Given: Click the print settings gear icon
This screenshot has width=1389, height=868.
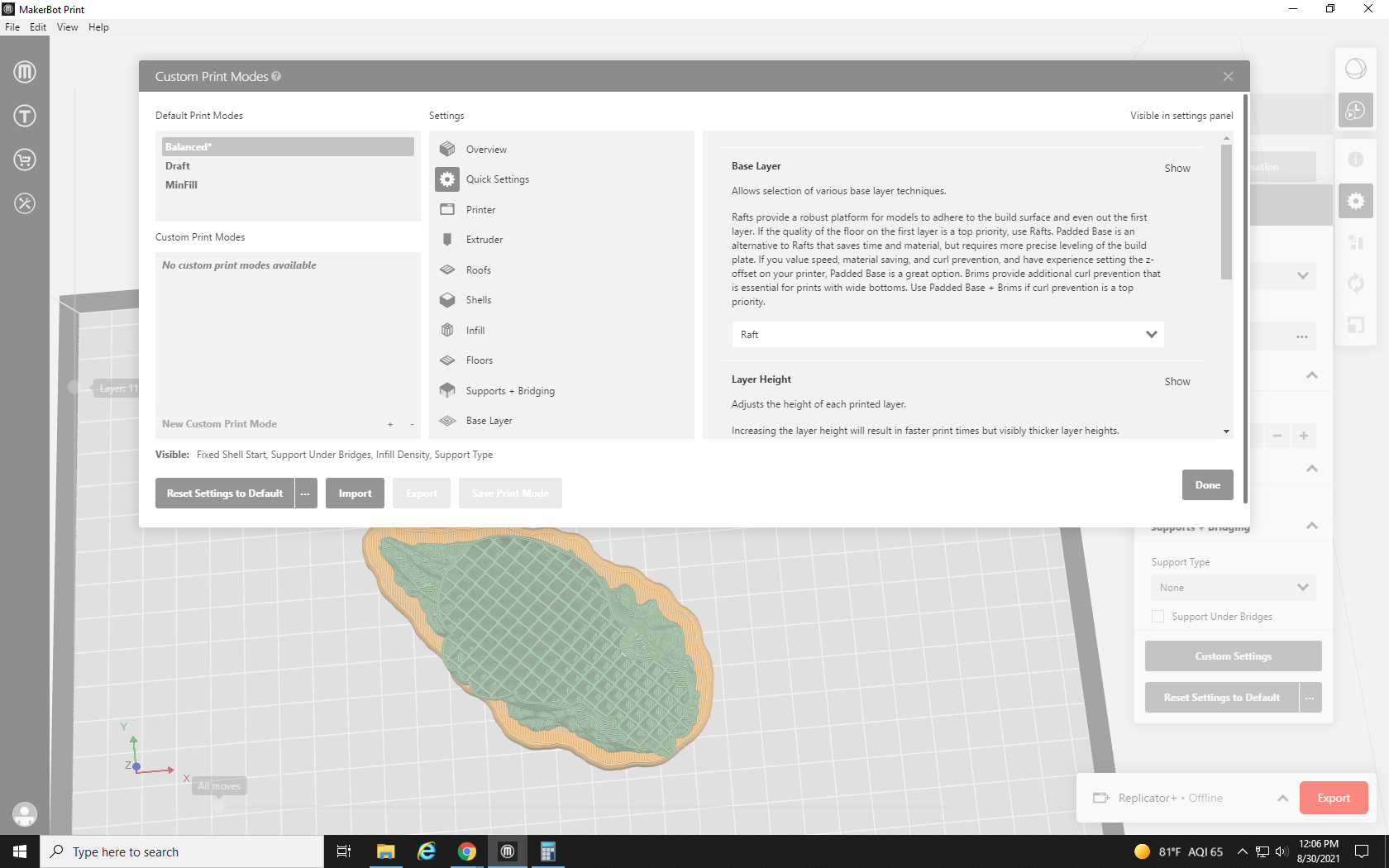Looking at the screenshot, I should coord(1356,201).
